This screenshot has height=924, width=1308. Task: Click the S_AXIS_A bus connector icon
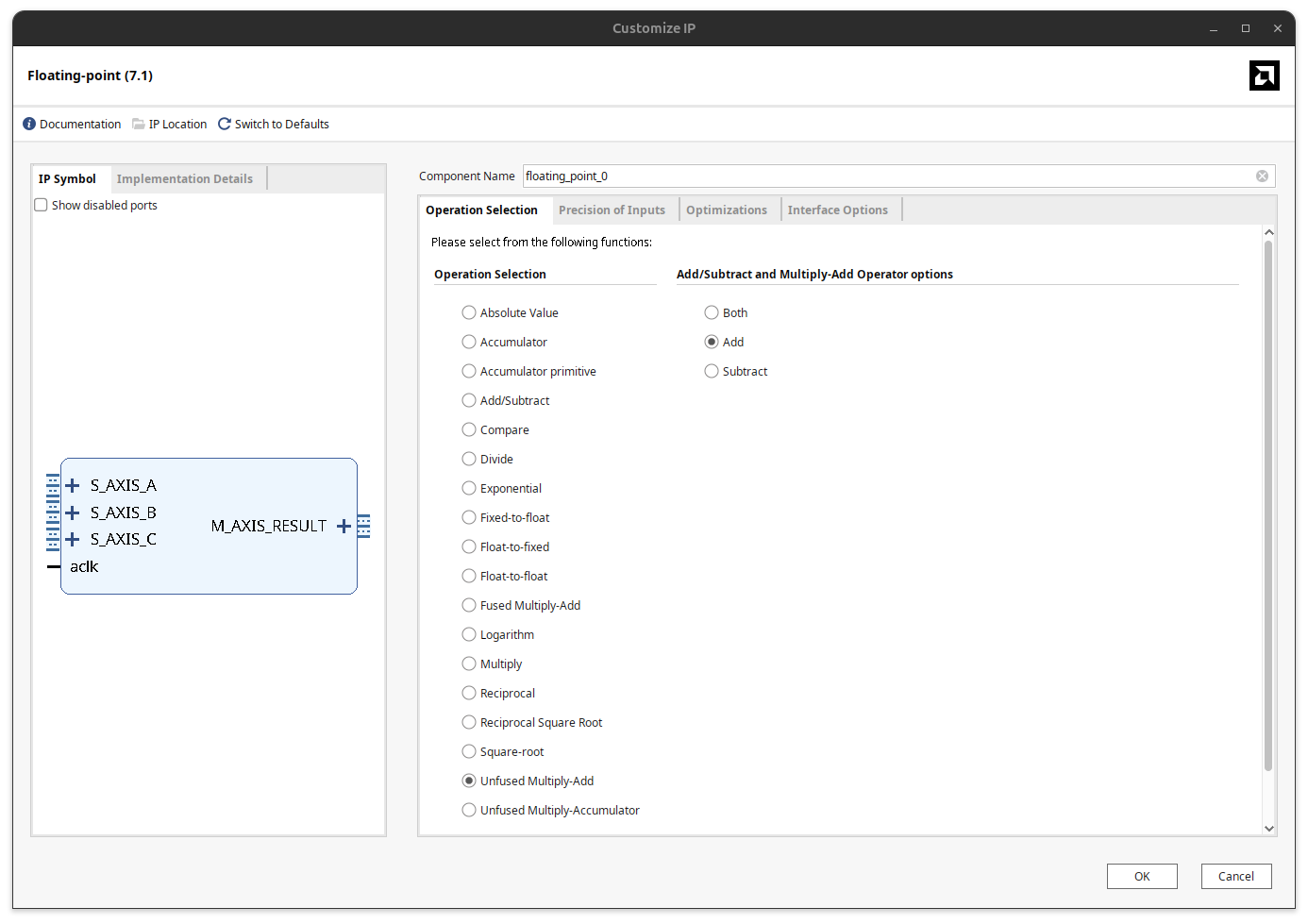coord(53,485)
